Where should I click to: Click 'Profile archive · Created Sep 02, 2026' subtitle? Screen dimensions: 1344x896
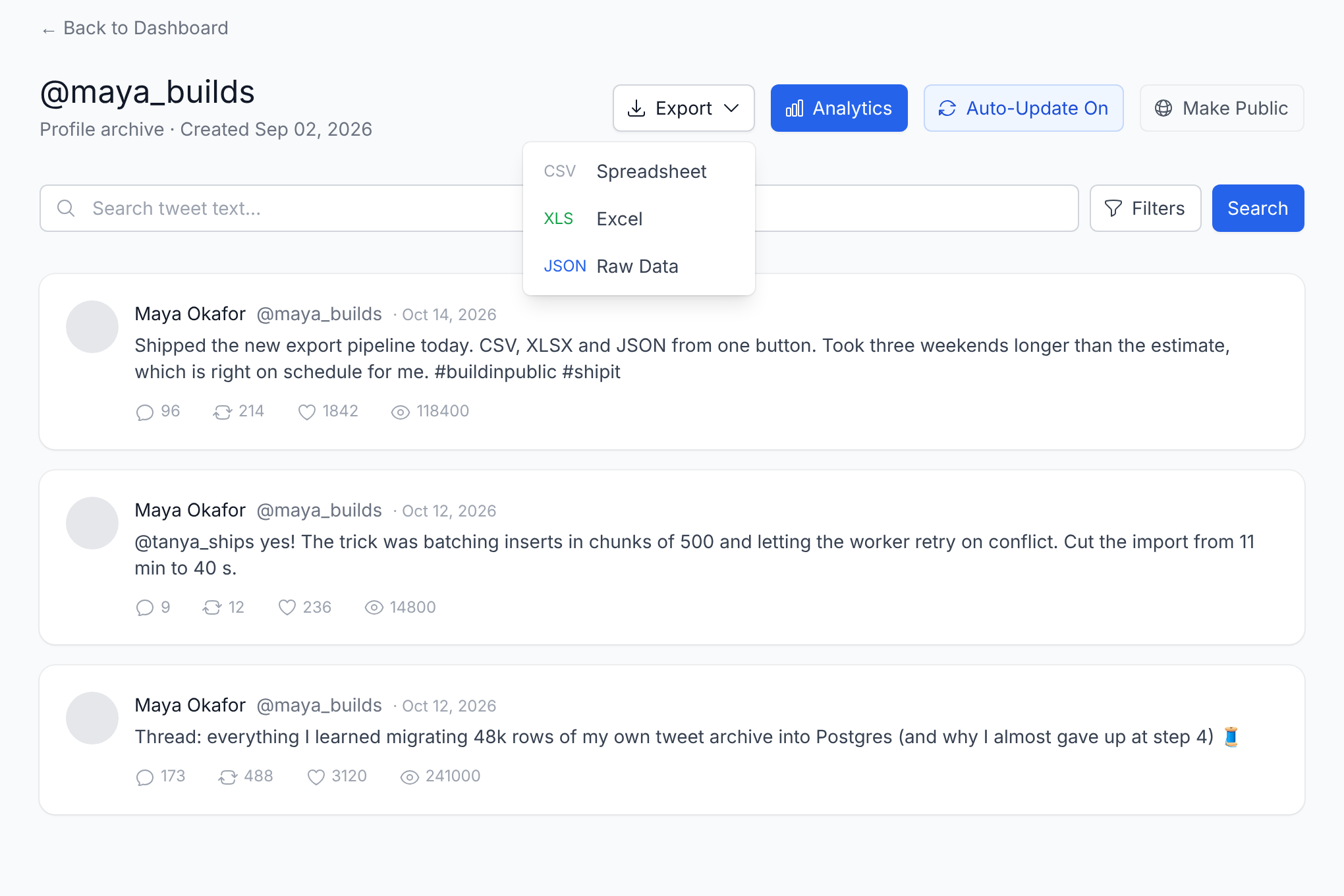pos(206,130)
